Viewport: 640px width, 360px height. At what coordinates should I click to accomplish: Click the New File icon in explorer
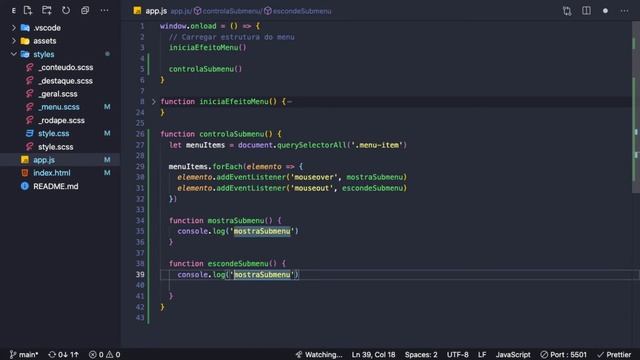click(28, 11)
